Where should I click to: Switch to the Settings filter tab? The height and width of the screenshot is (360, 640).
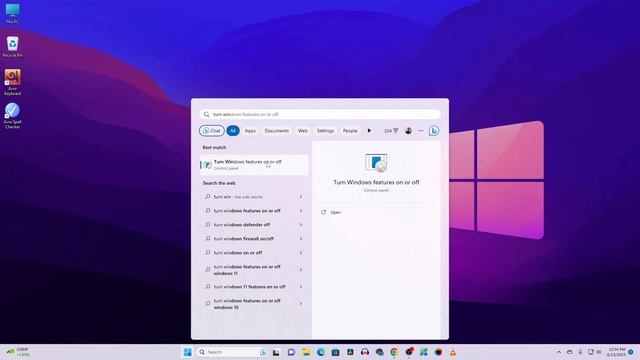tap(325, 131)
